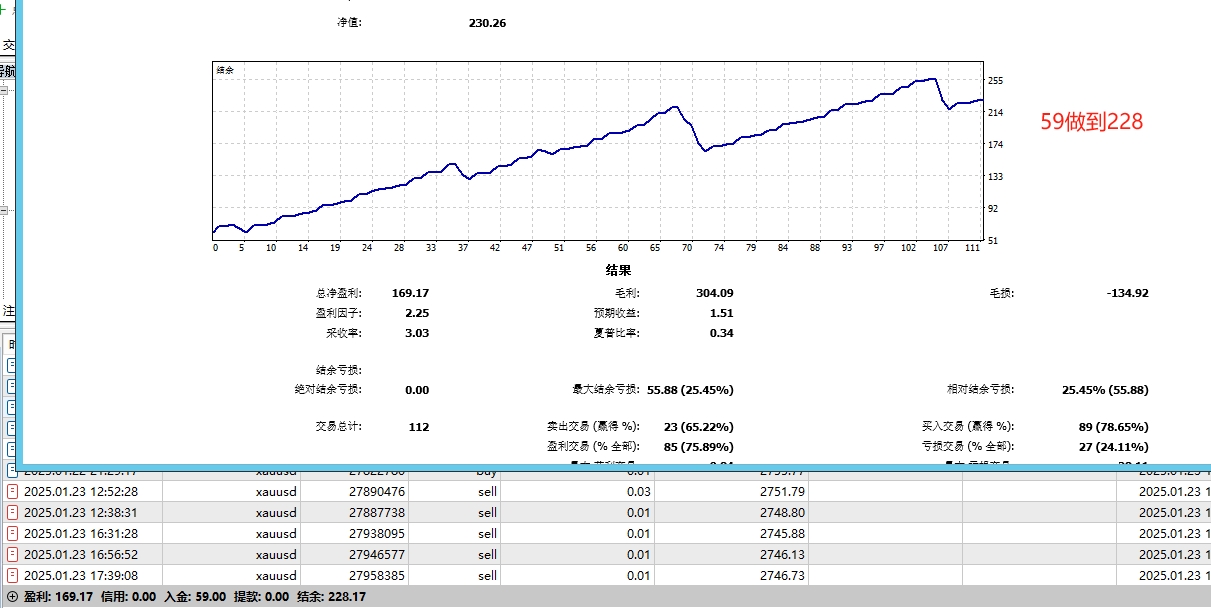This screenshot has width=1211, height=608.
Task: Click the 0.03 volume cell
Action: pos(638,491)
